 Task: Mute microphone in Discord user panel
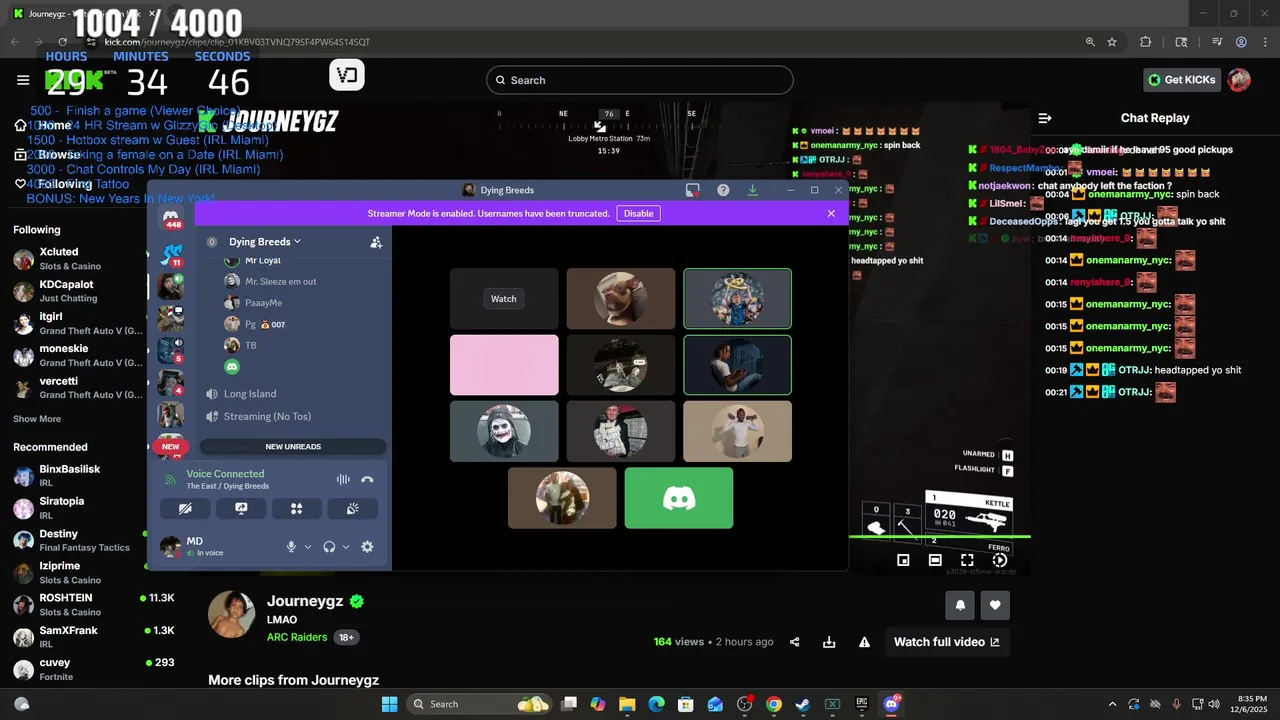pyautogui.click(x=291, y=547)
